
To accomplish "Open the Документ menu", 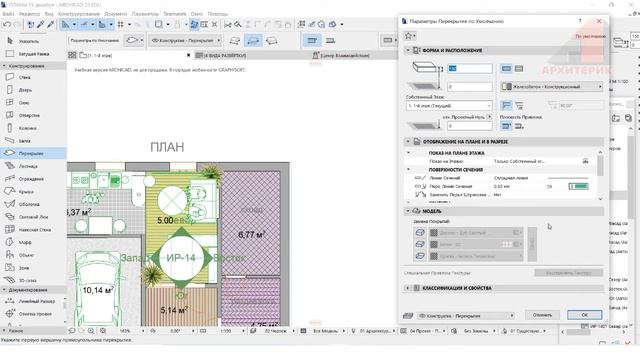I will pyautogui.click(x=116, y=14).
